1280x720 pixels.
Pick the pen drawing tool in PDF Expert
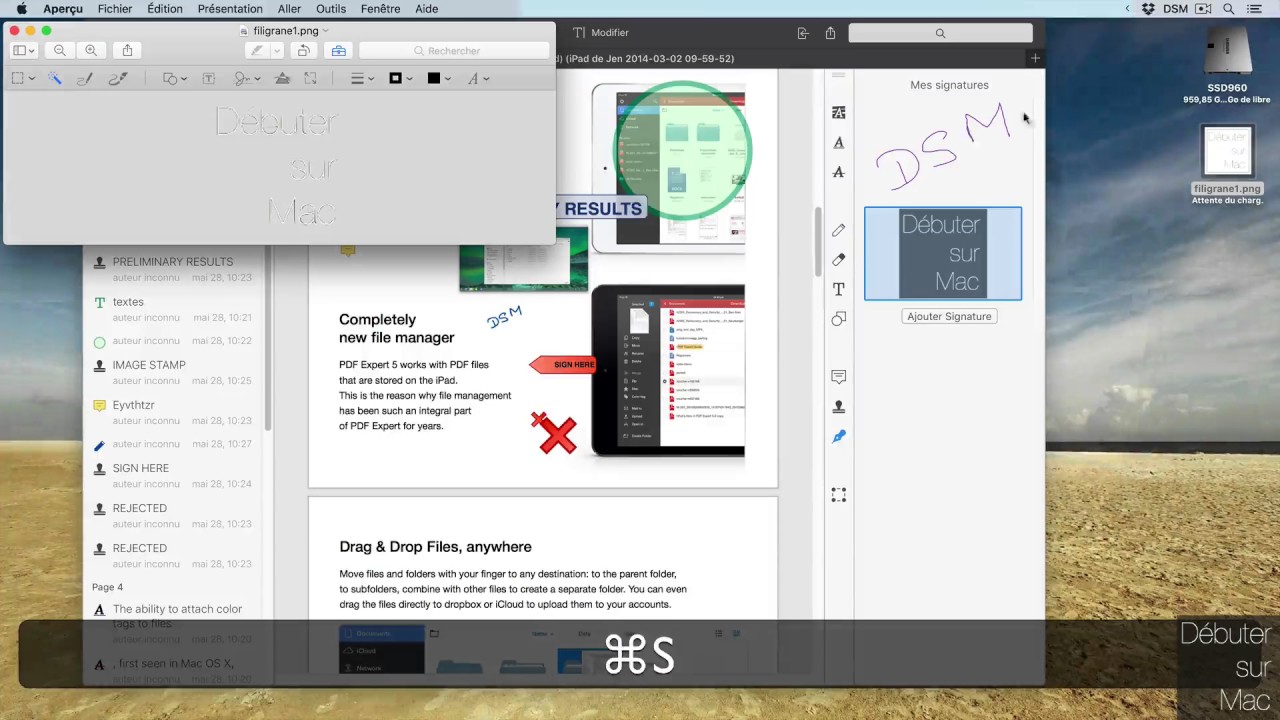839,230
